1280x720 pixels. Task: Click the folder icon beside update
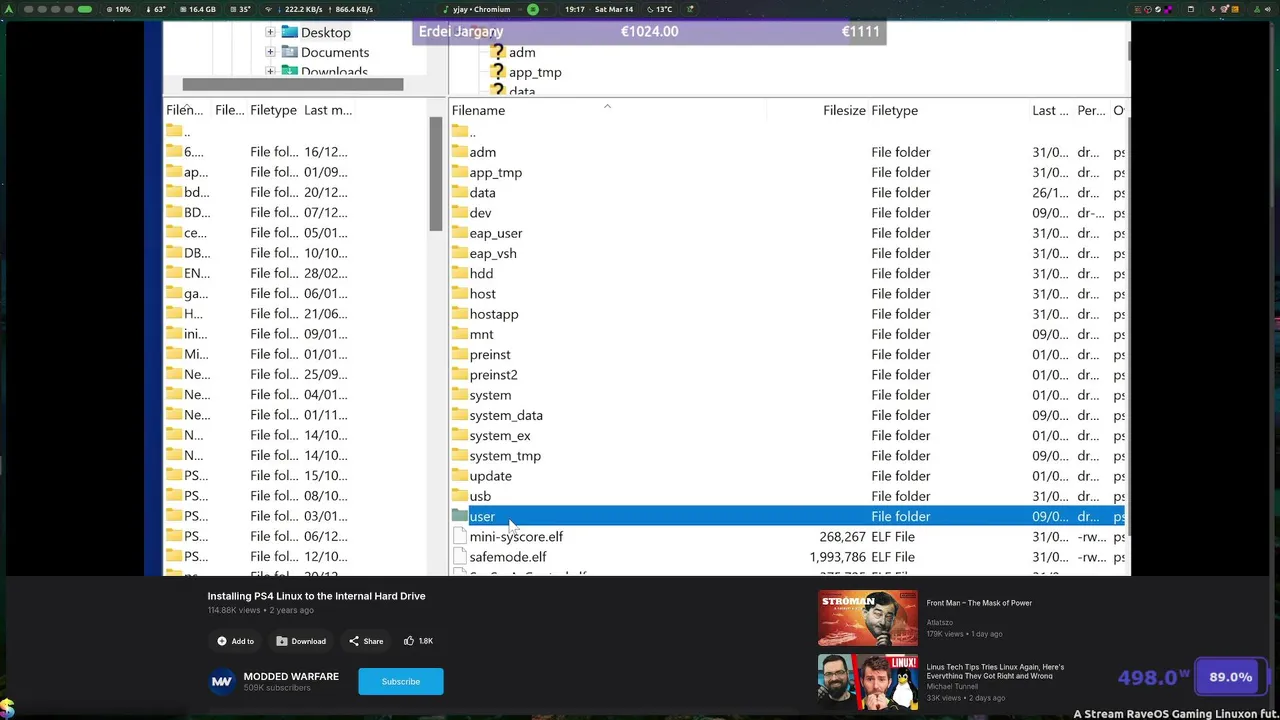pos(460,476)
